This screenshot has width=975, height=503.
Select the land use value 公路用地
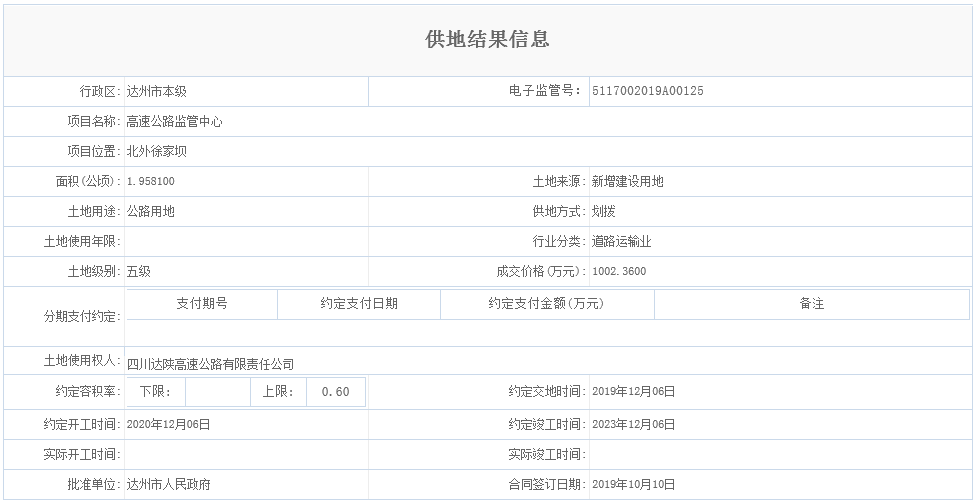click(x=150, y=211)
